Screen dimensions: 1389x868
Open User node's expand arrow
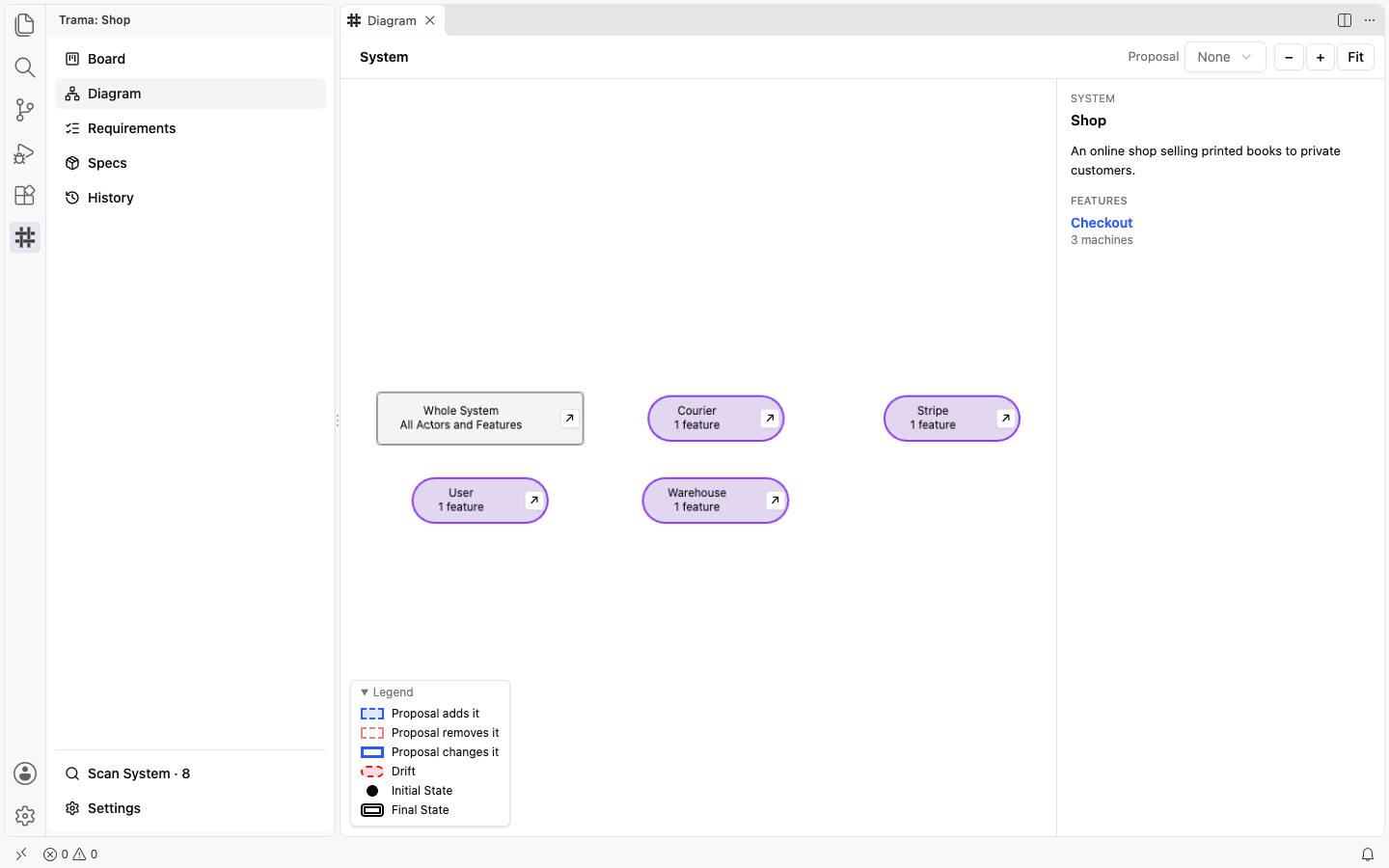tap(534, 501)
